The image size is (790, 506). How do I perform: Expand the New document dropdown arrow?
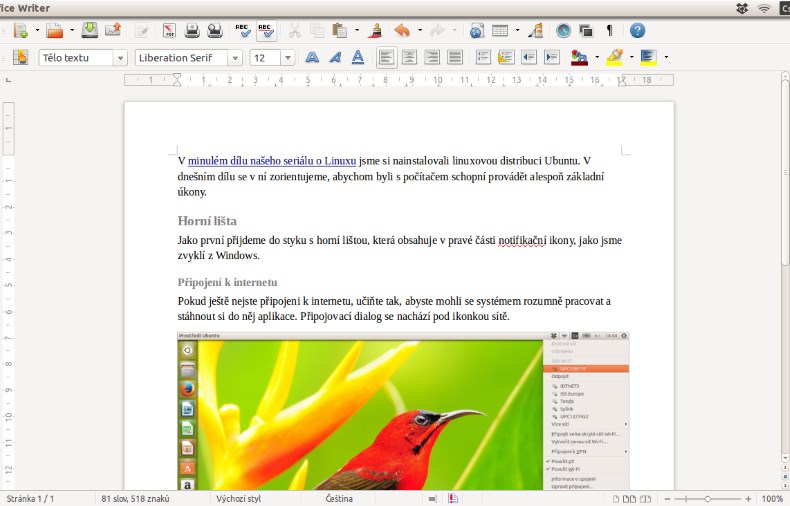pyautogui.click(x=37, y=31)
